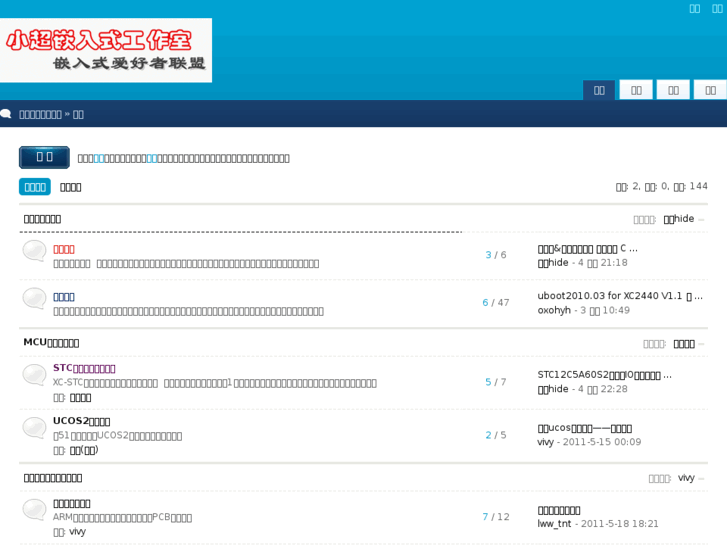727x545 pixels.
Task: Click the timestamp '2011-5-18 18:21'
Action: 619,524
